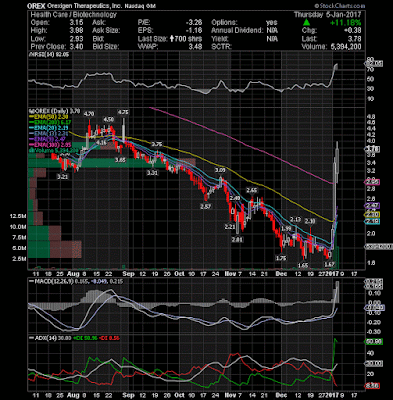
Task: Click the 3.09 price high annotation
Action: click(220, 170)
